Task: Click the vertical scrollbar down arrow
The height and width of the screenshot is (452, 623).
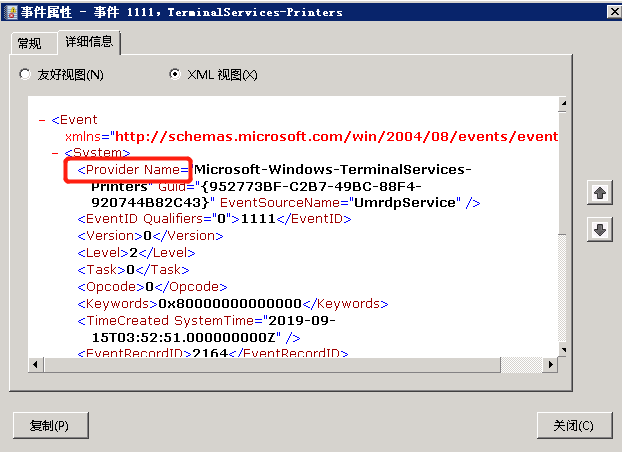Action: [x=562, y=350]
